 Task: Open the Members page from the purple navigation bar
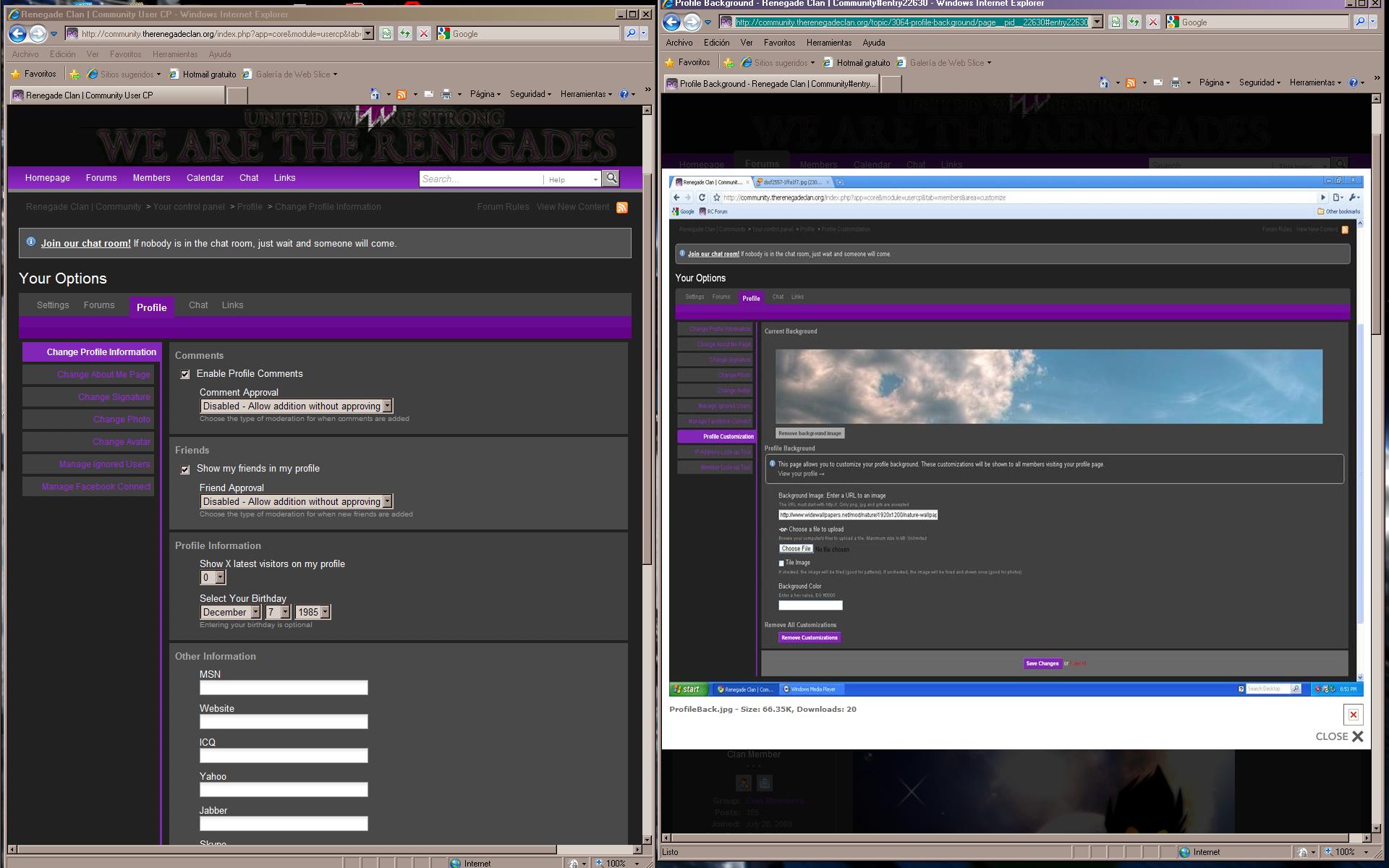(151, 178)
